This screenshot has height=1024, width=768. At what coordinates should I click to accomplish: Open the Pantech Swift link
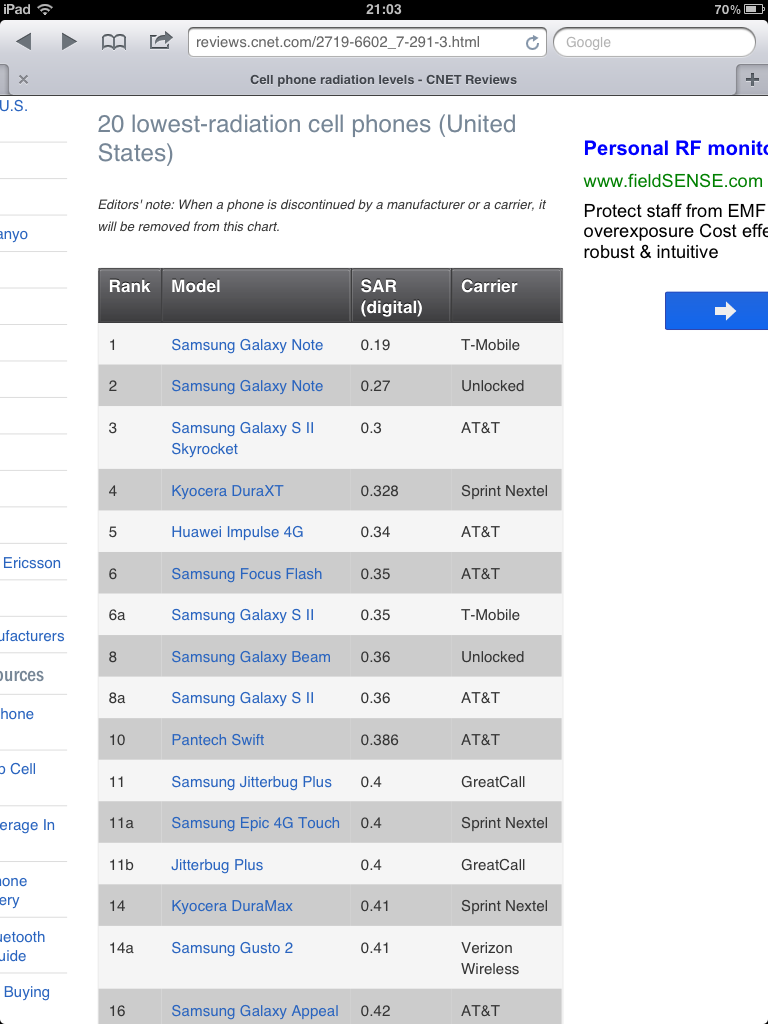pyautogui.click(x=217, y=740)
